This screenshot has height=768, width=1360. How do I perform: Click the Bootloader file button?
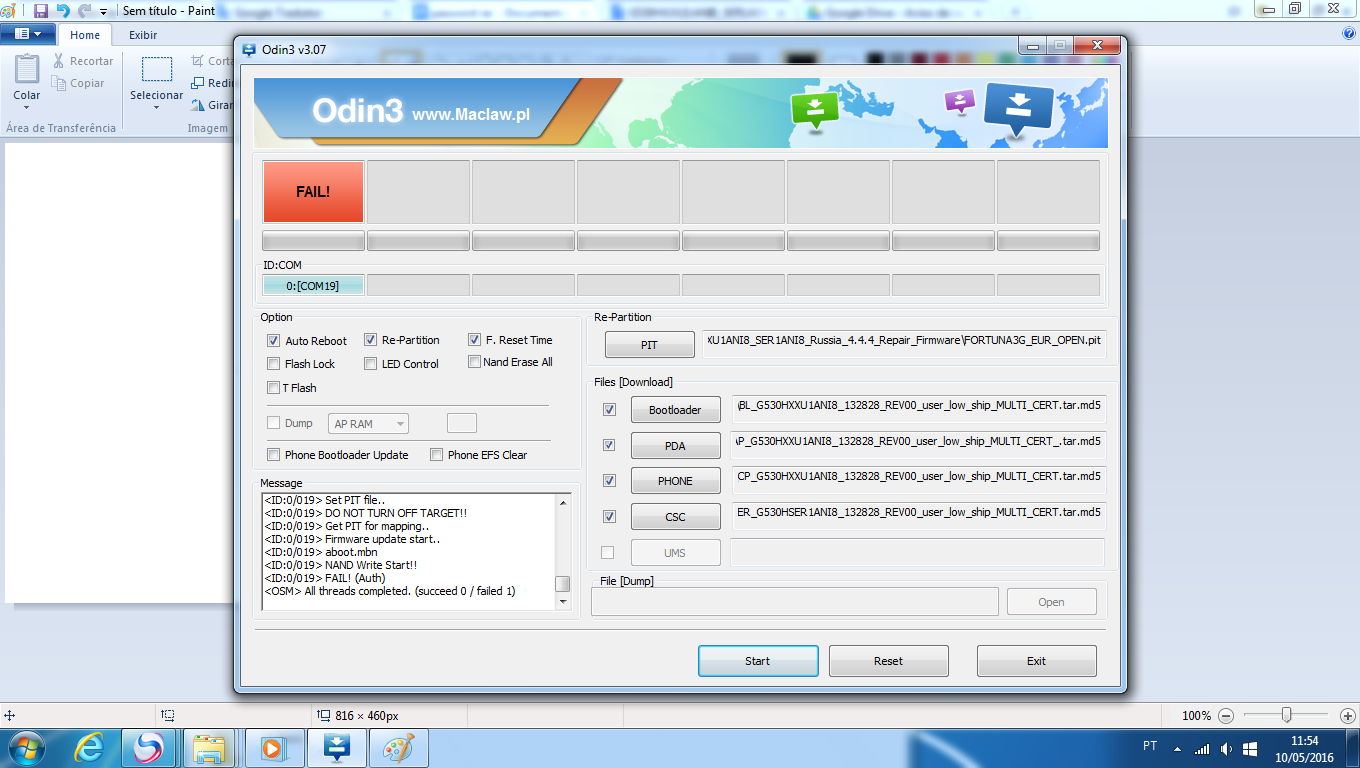(675, 410)
